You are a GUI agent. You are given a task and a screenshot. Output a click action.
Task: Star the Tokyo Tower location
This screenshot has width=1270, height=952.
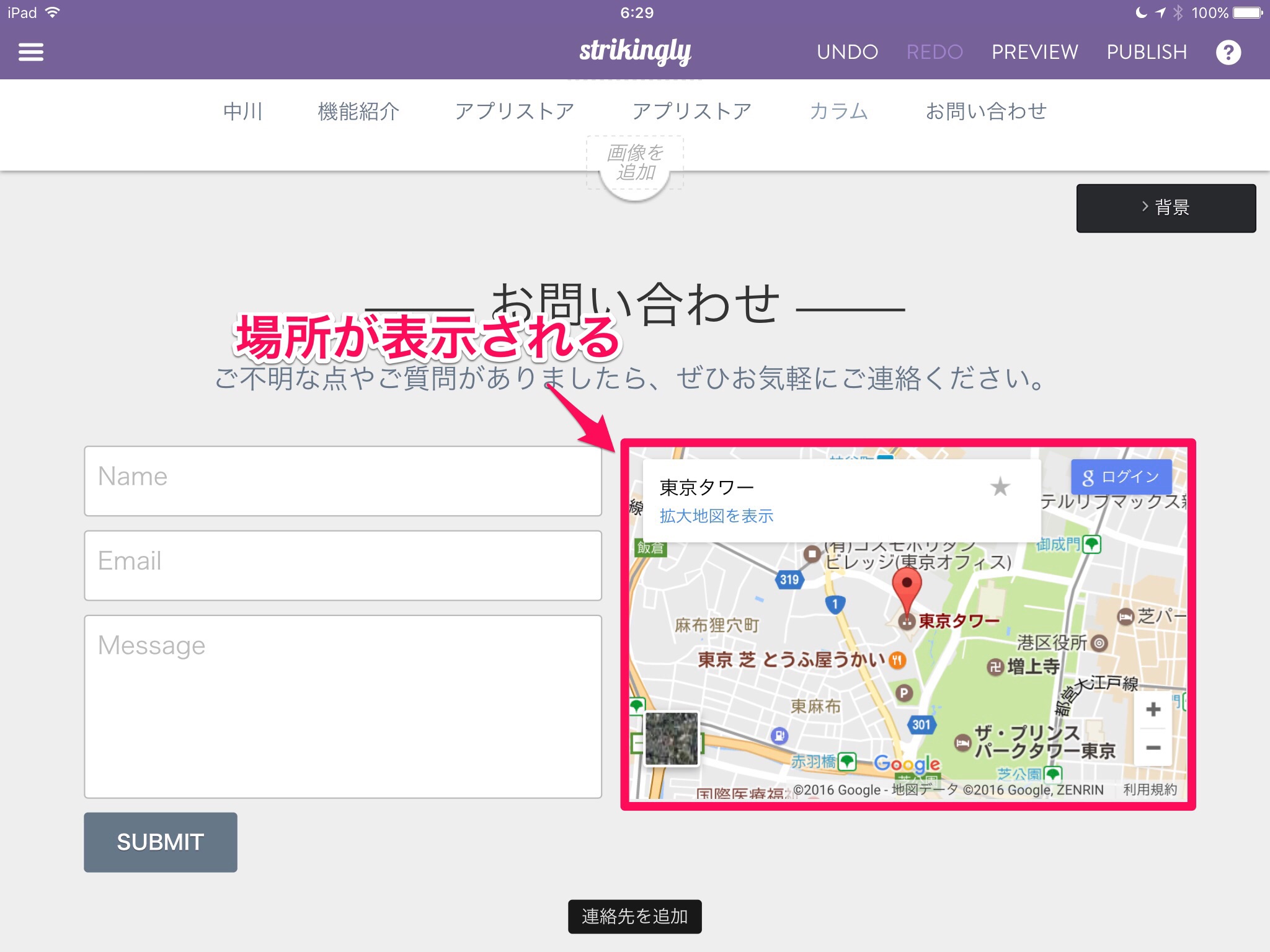[1000, 487]
